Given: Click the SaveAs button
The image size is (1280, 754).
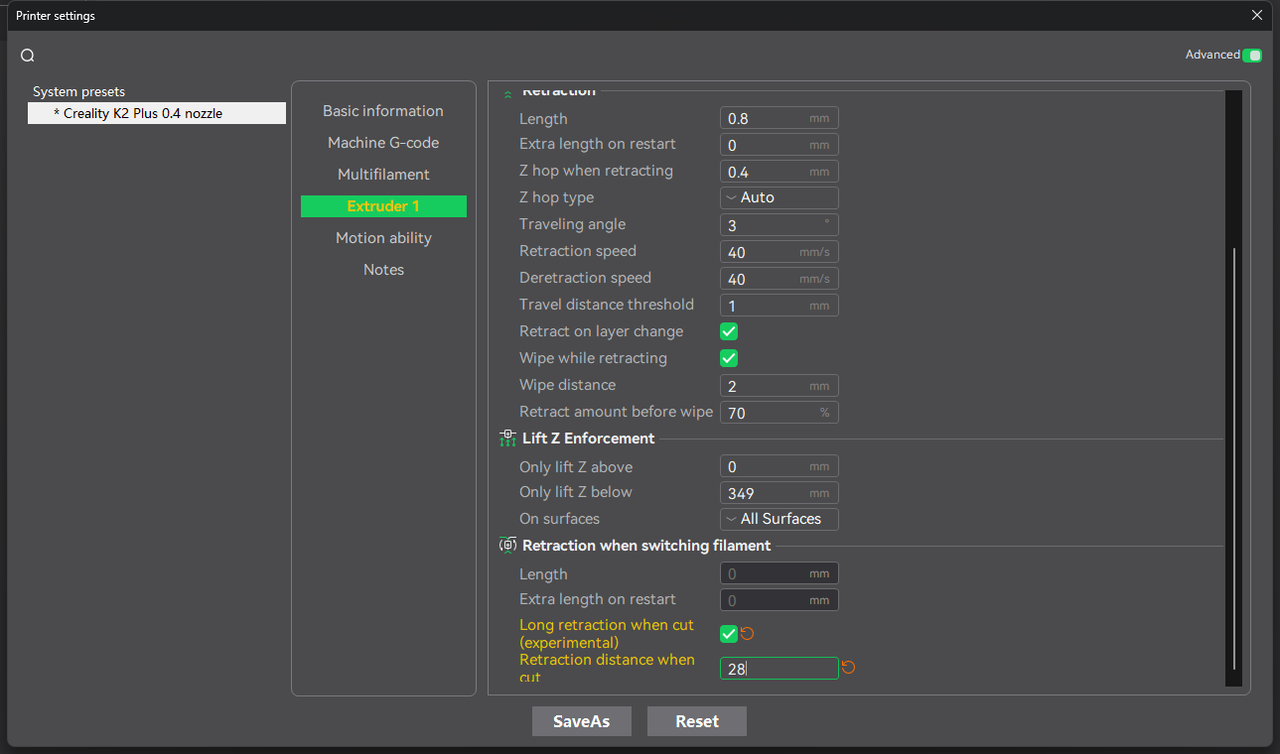Looking at the screenshot, I should (581, 721).
